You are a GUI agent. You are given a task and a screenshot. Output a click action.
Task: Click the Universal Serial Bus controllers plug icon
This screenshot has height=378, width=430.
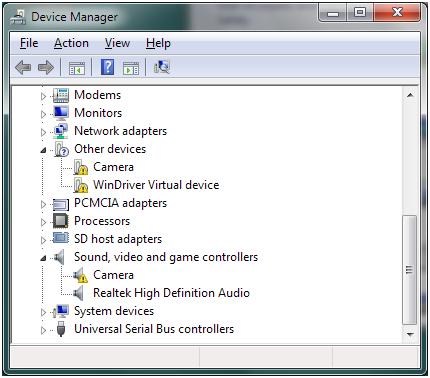61,329
